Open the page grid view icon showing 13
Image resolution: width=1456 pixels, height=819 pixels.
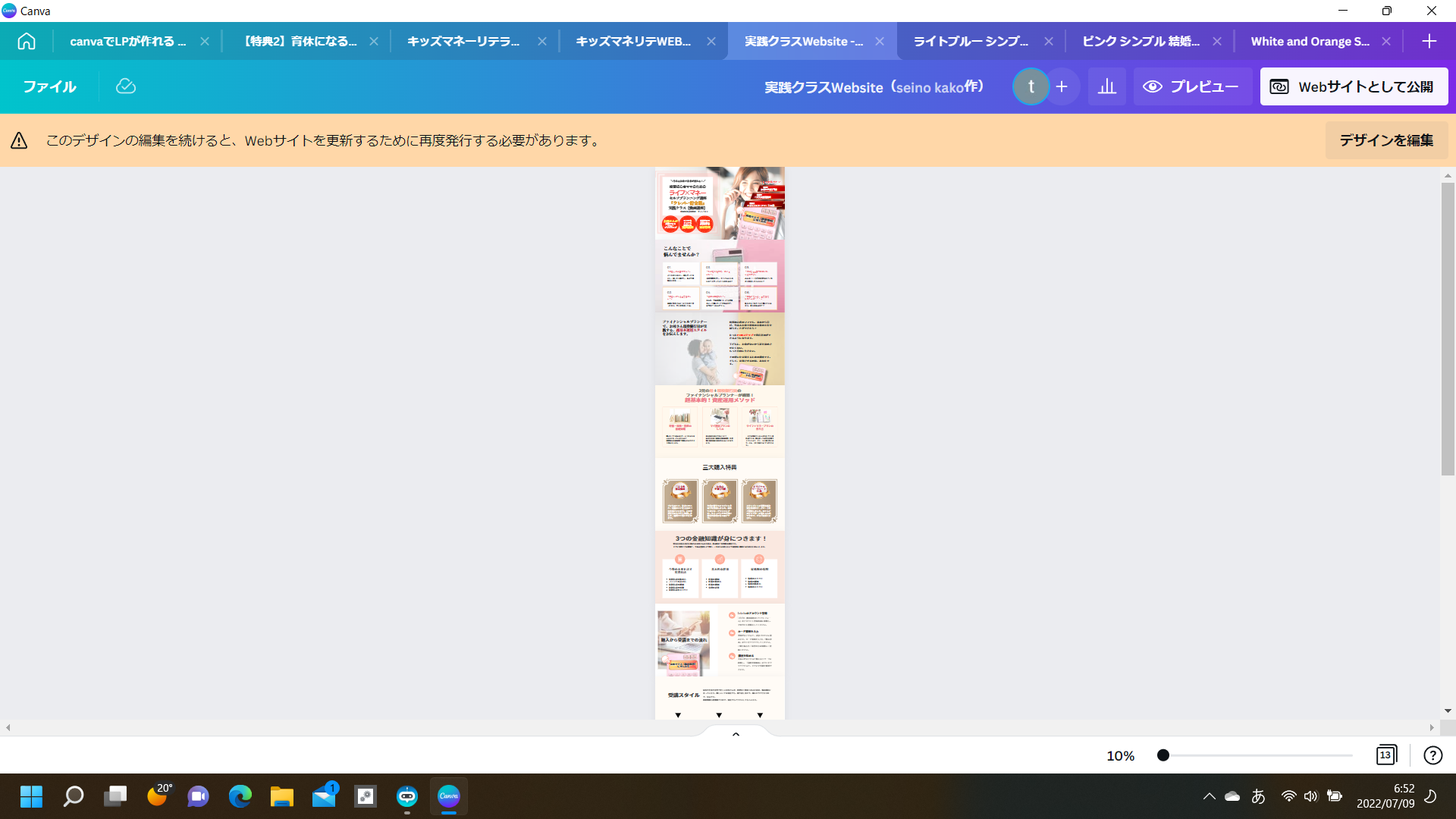pyautogui.click(x=1385, y=755)
